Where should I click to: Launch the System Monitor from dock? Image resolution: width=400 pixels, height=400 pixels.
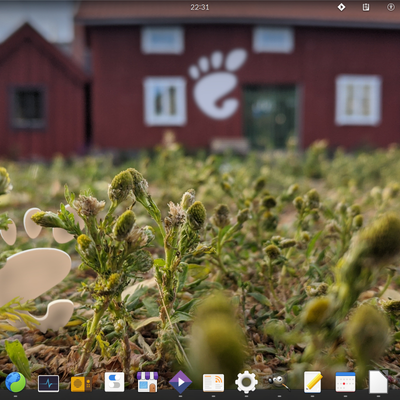[48, 383]
